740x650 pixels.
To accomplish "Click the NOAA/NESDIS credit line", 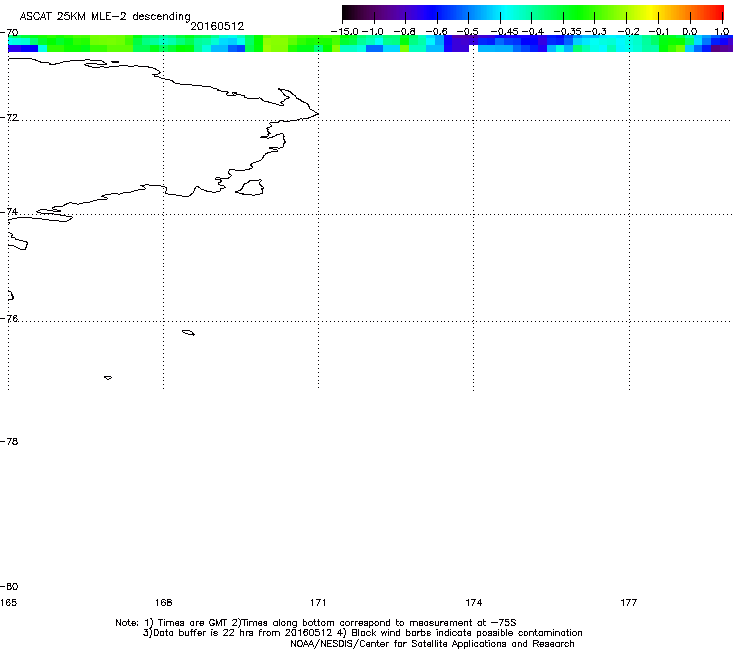I will tap(432, 643).
